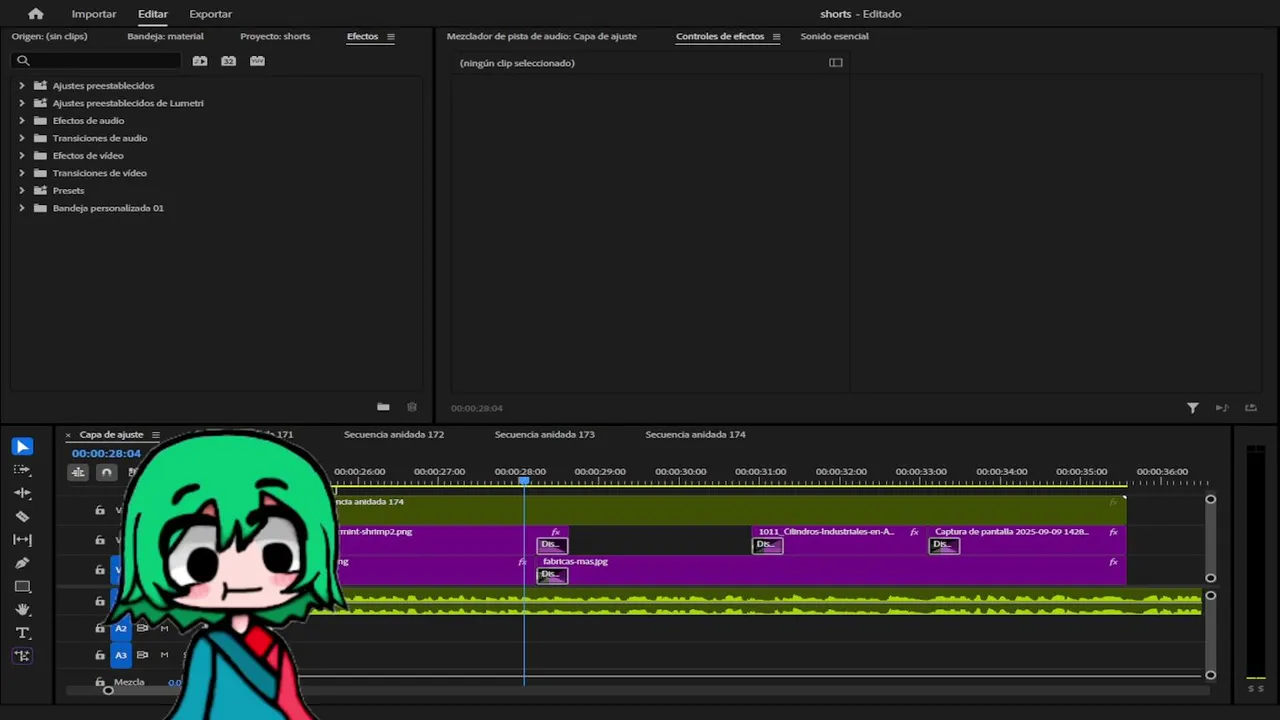This screenshot has height=720, width=1280.
Task: Click the 32-bit color effects filter icon
Action: (228, 61)
